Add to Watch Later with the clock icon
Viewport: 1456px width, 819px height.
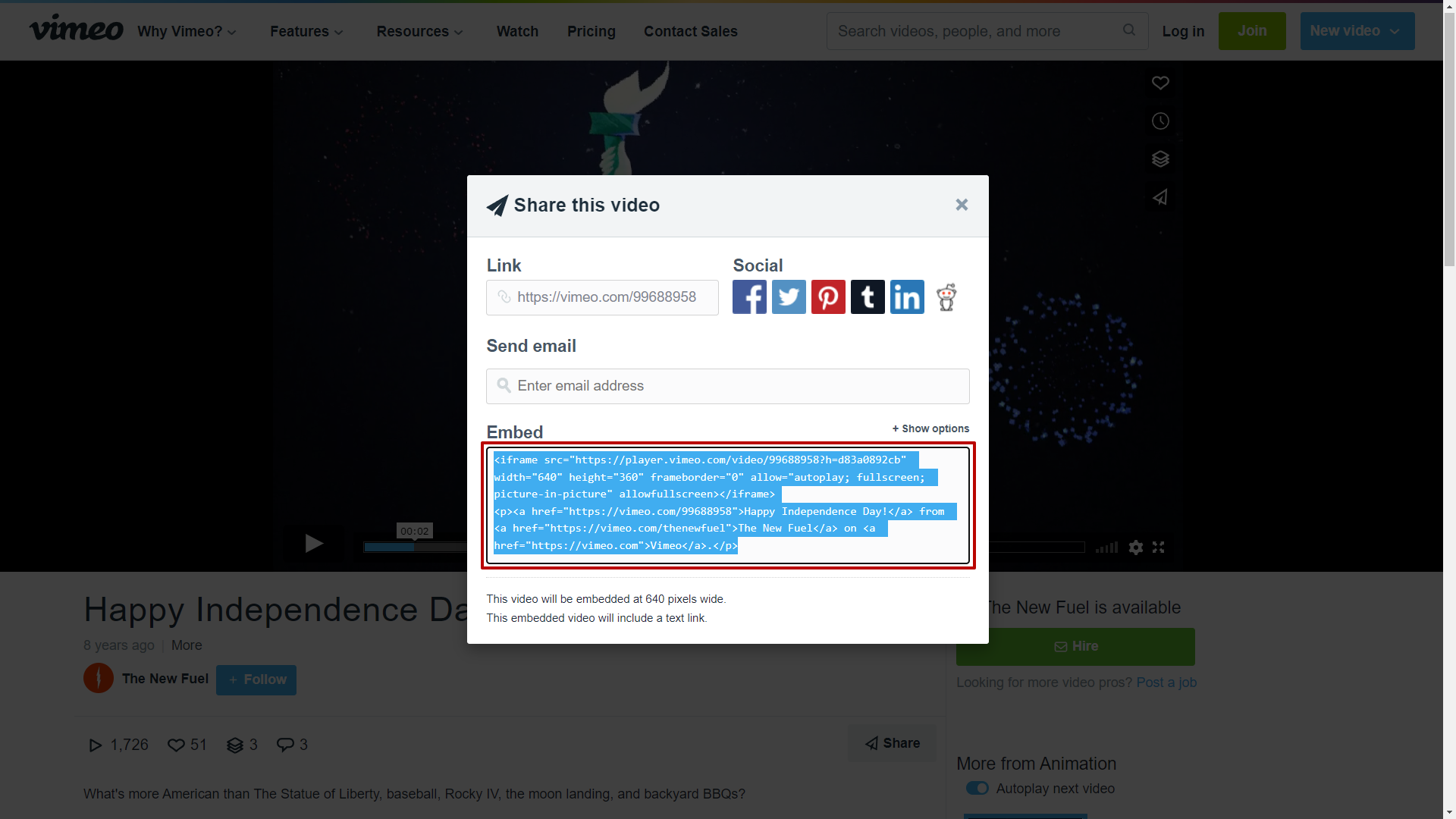coord(1160,121)
